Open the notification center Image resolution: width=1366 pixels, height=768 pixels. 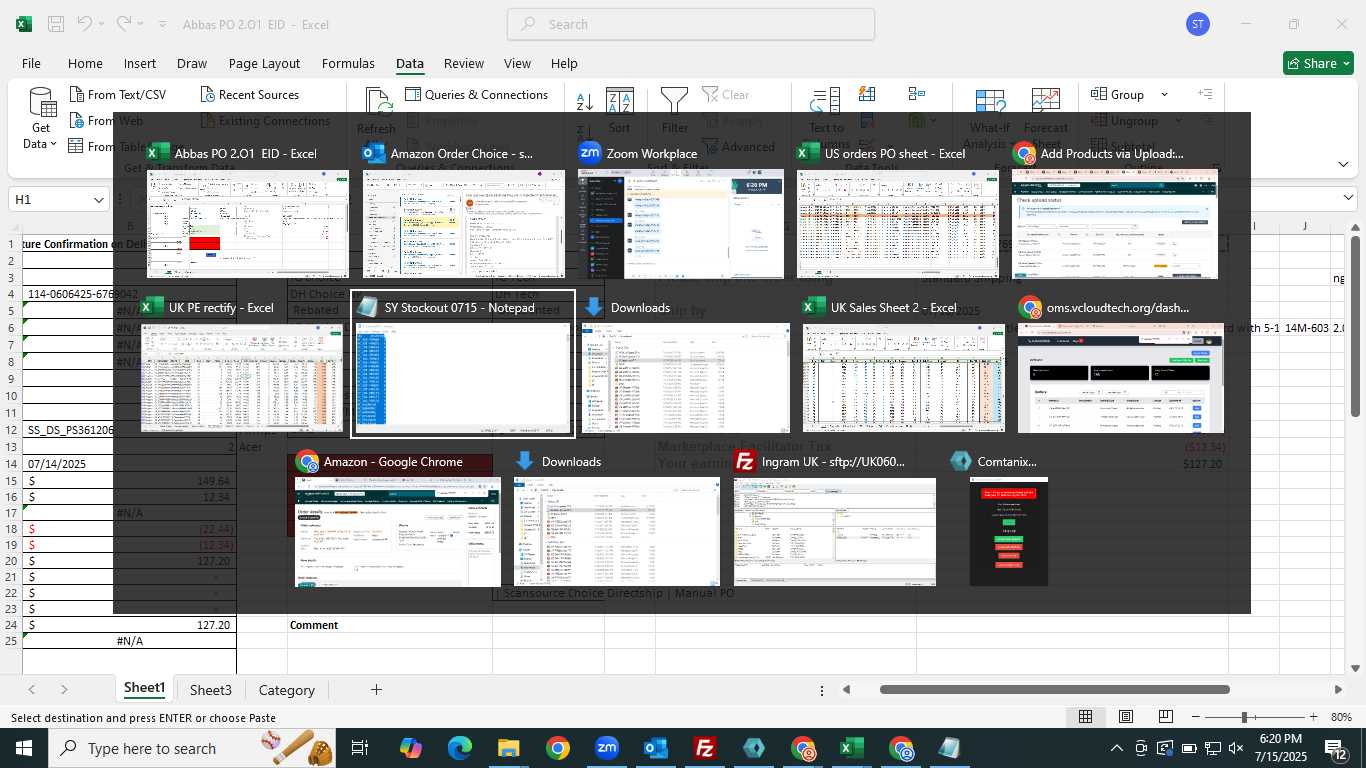pyautogui.click(x=1336, y=748)
